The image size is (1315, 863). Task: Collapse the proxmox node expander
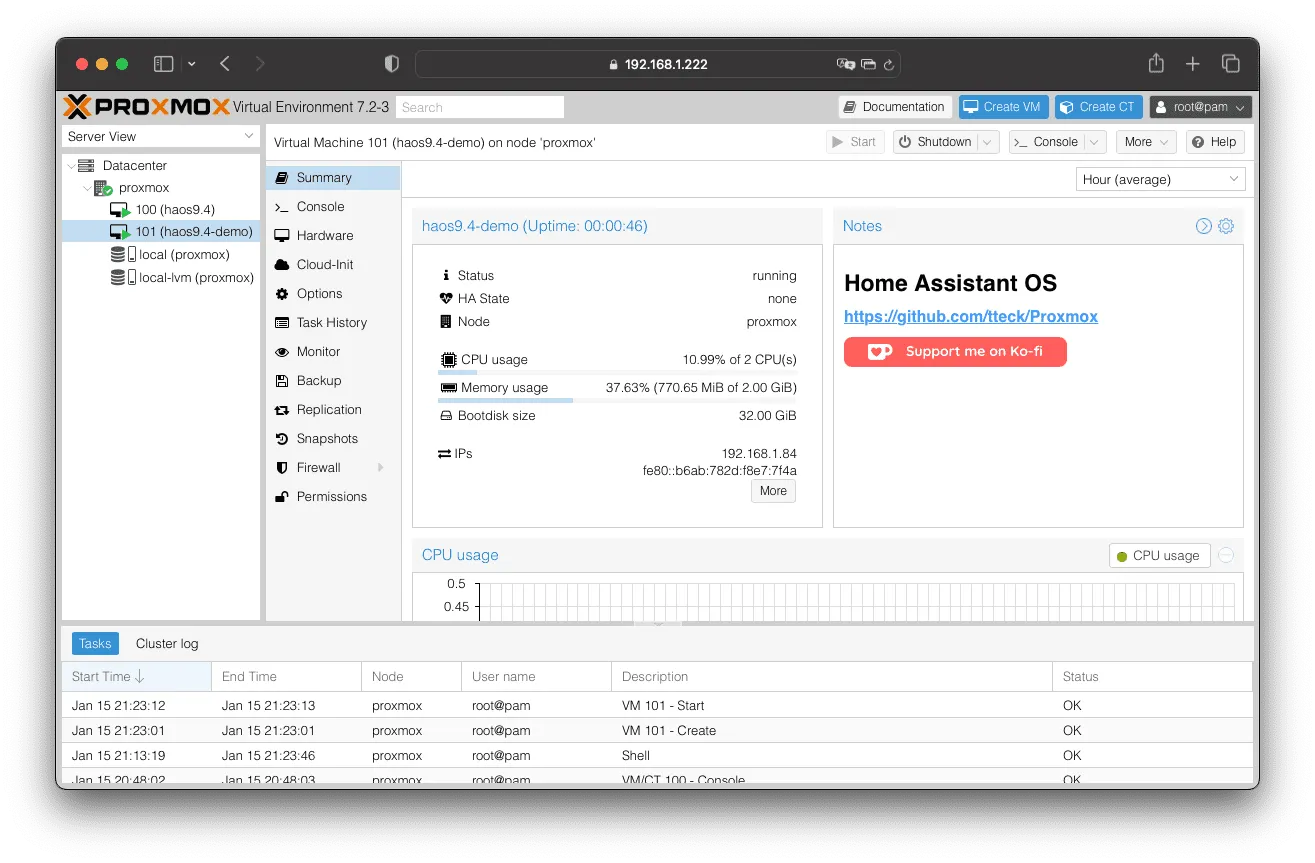pos(86,188)
